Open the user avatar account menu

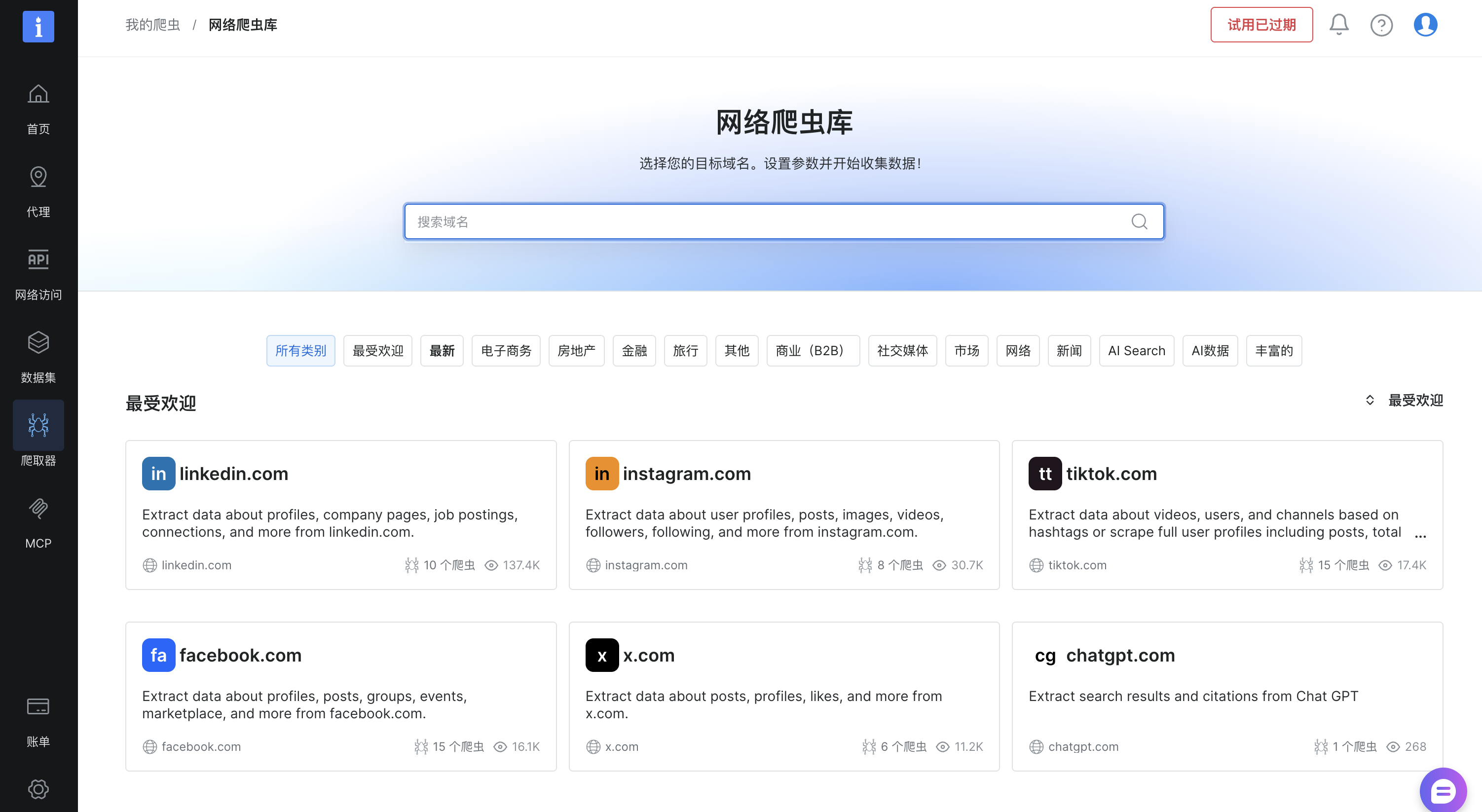1425,25
